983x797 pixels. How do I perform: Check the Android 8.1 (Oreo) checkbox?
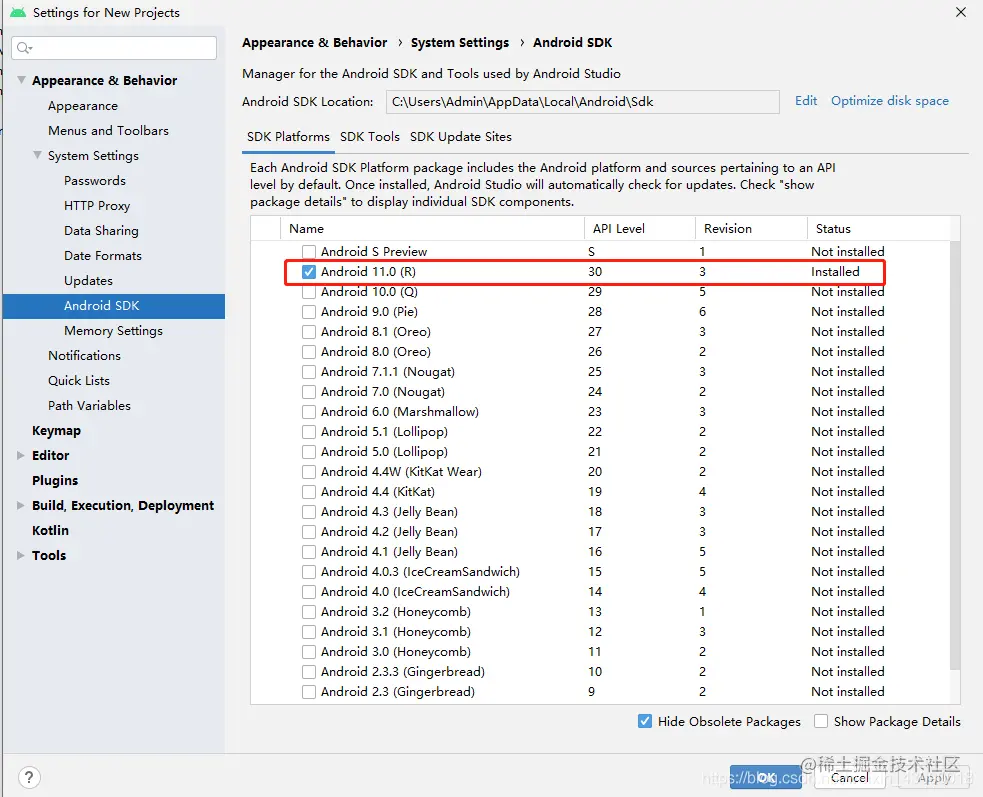pos(308,332)
